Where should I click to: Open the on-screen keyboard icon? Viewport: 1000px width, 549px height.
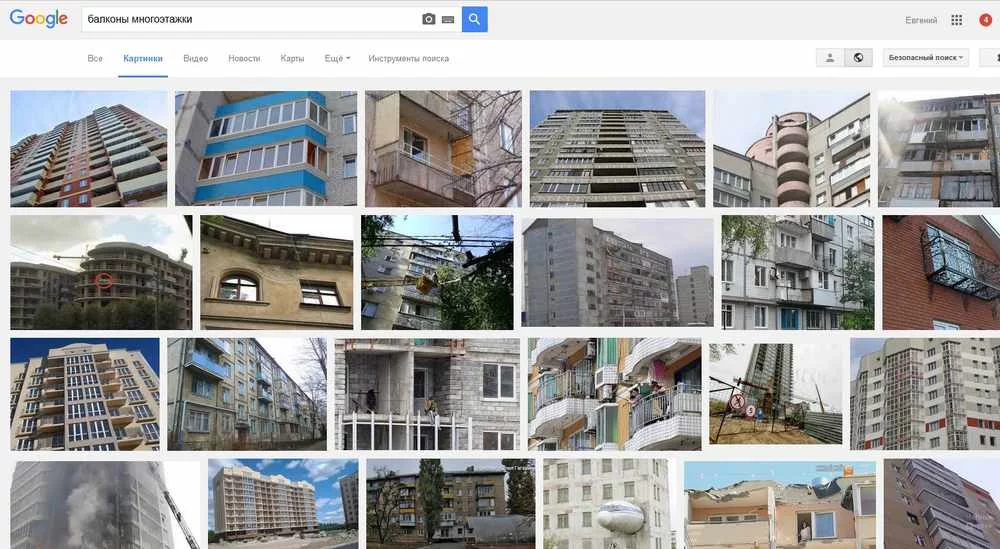point(448,20)
